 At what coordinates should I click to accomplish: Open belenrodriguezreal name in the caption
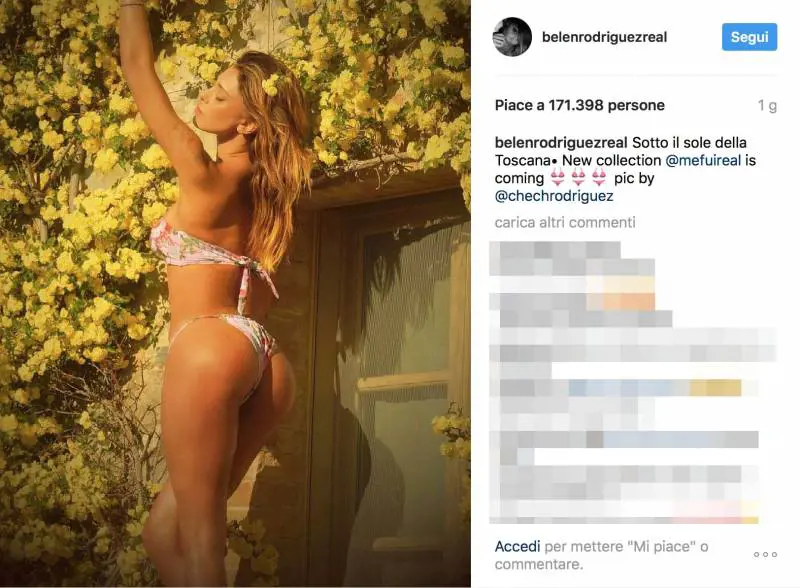[x=561, y=142]
